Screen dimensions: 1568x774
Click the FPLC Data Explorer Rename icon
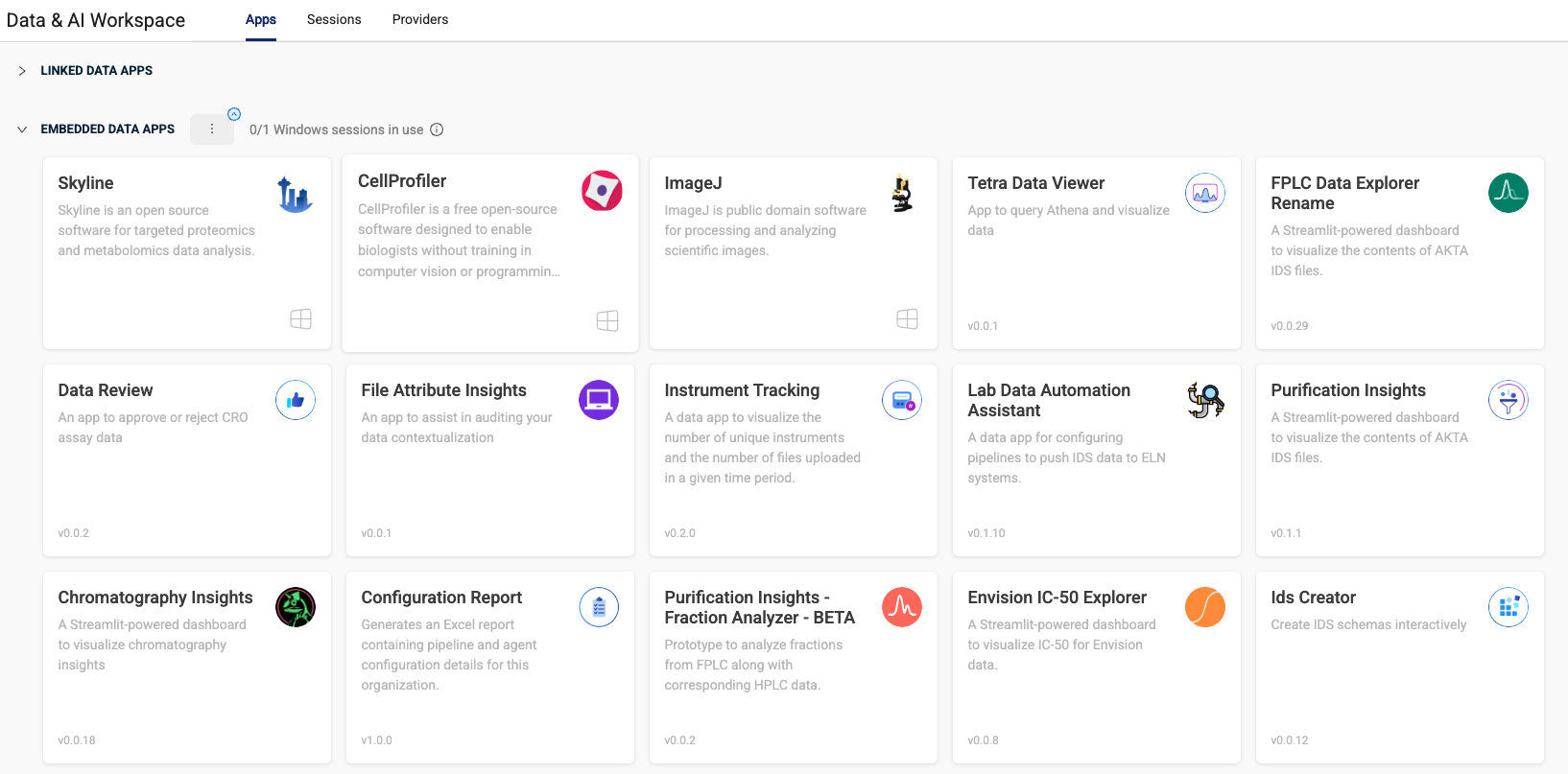(x=1509, y=193)
